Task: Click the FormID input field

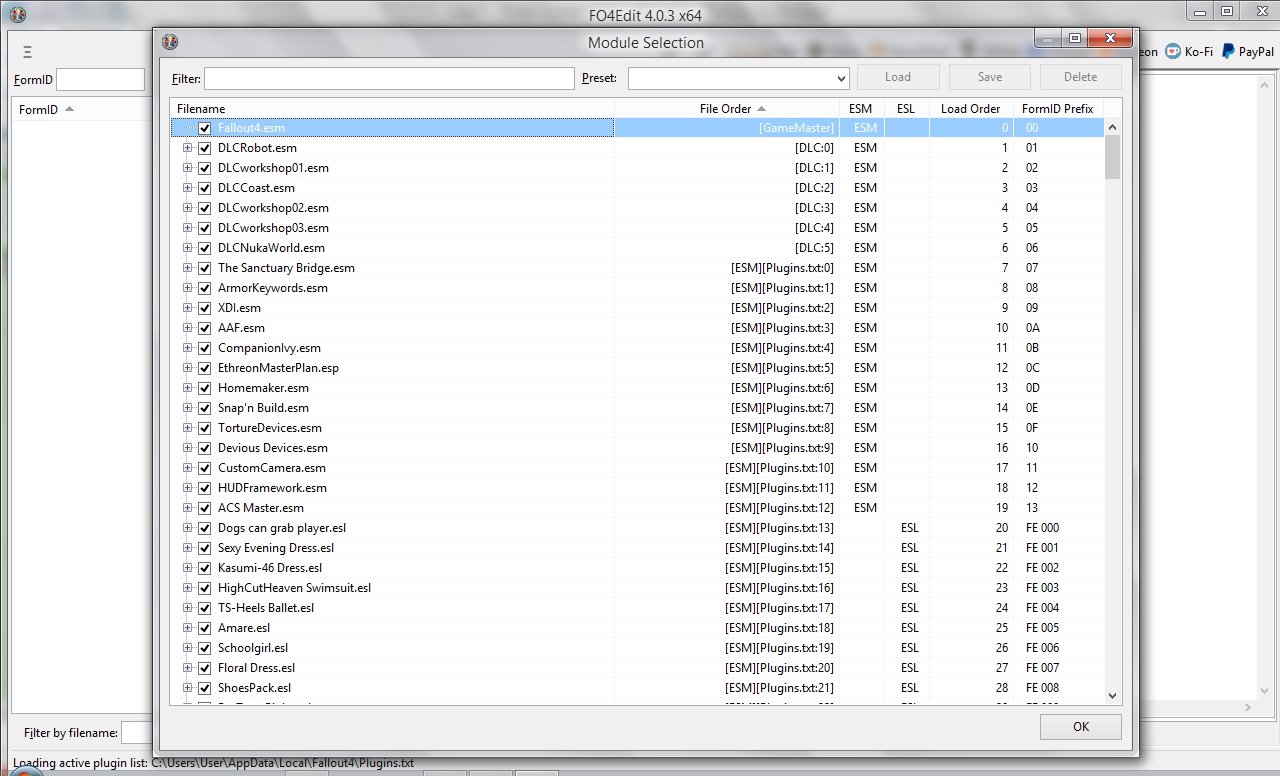Action: click(100, 80)
